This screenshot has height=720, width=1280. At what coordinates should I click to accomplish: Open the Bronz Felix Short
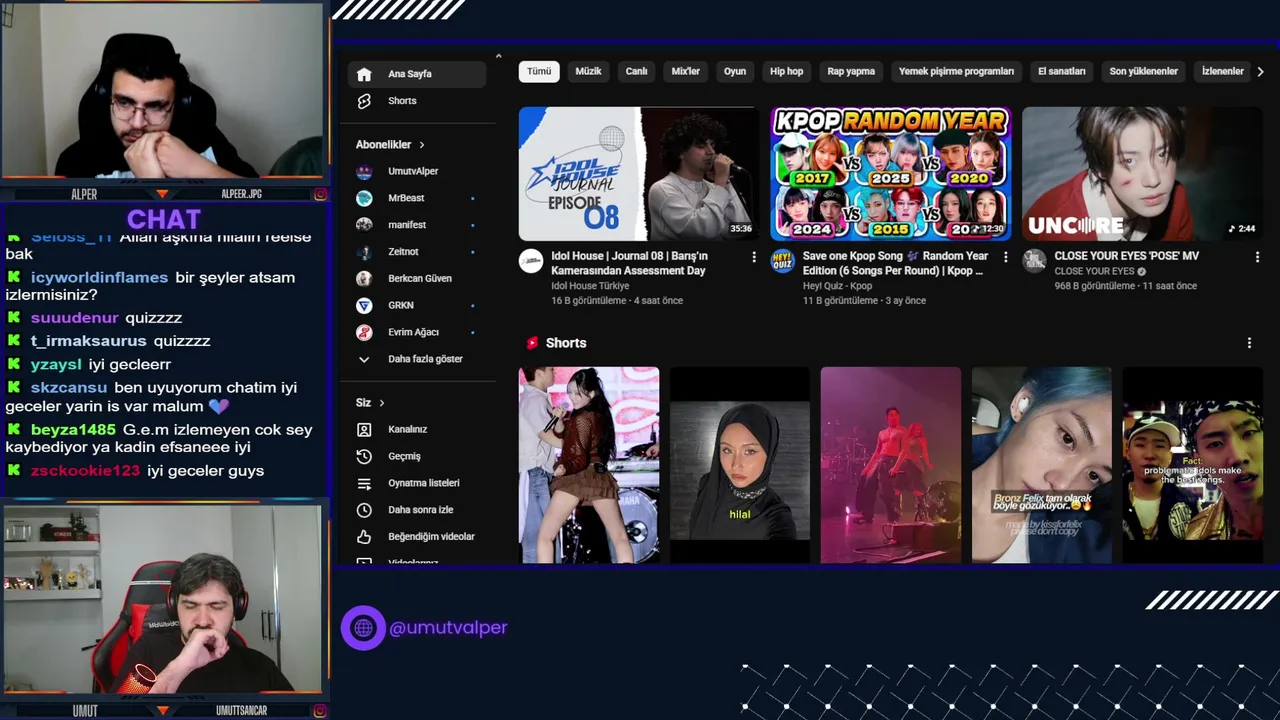[1041, 465]
